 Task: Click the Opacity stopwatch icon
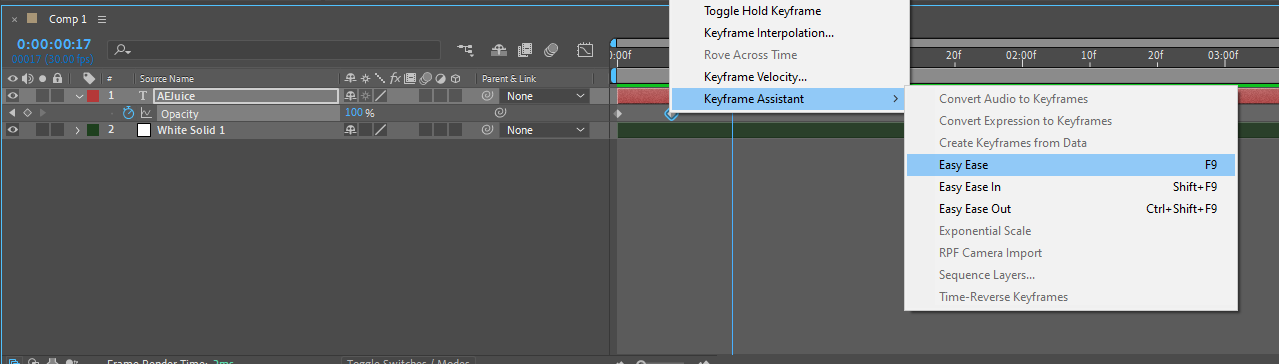(129, 113)
